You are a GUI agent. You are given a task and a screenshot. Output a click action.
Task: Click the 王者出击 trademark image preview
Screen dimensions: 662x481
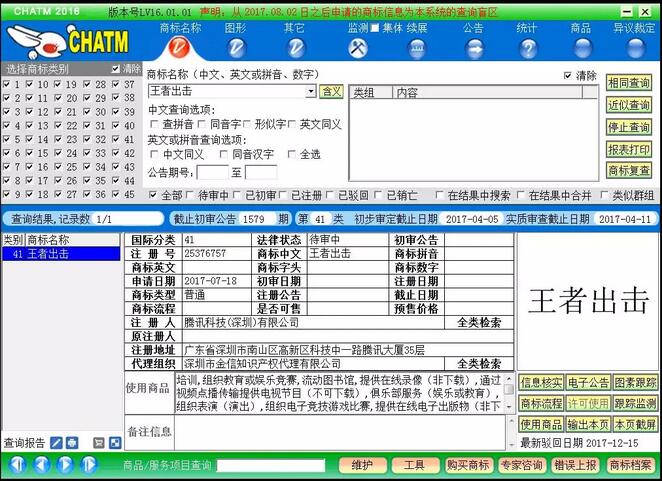pos(588,301)
